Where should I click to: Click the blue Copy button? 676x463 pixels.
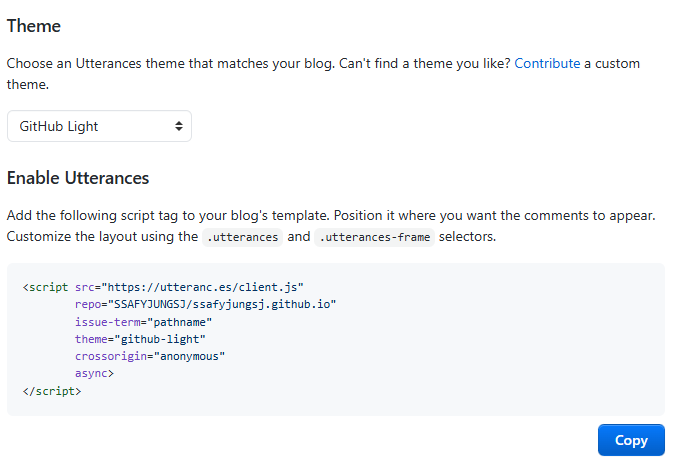point(631,440)
